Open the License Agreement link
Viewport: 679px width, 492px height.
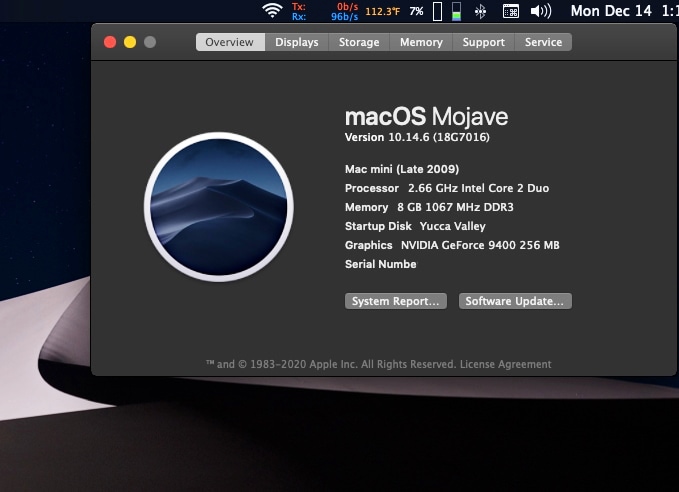point(505,364)
